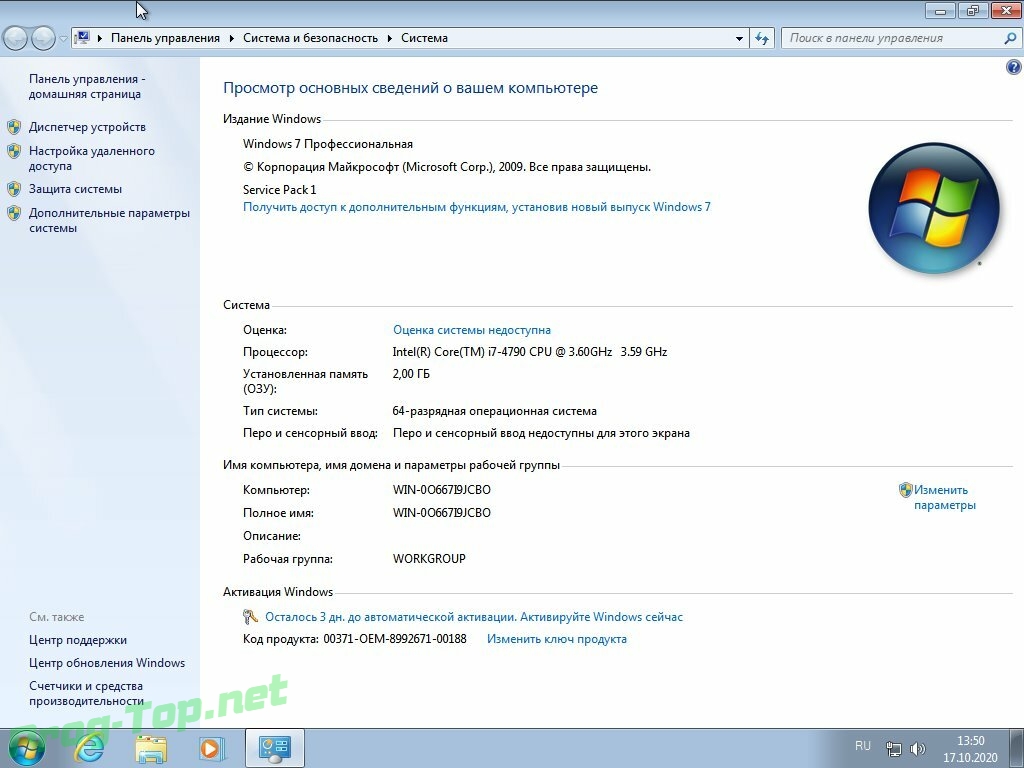1024x768 pixels.
Task: Click shield icon beside Изменить параметры
Action: coord(905,490)
